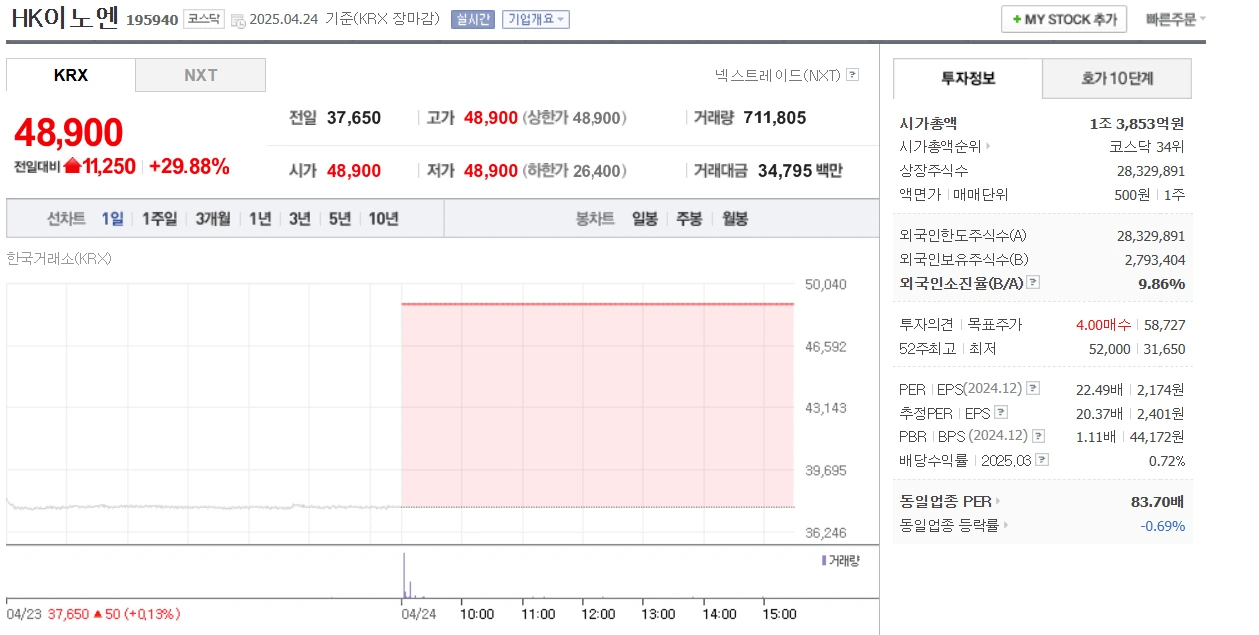1259x635 pixels.
Task: Click the 전일 value 37,650
Action: [x=354, y=118]
